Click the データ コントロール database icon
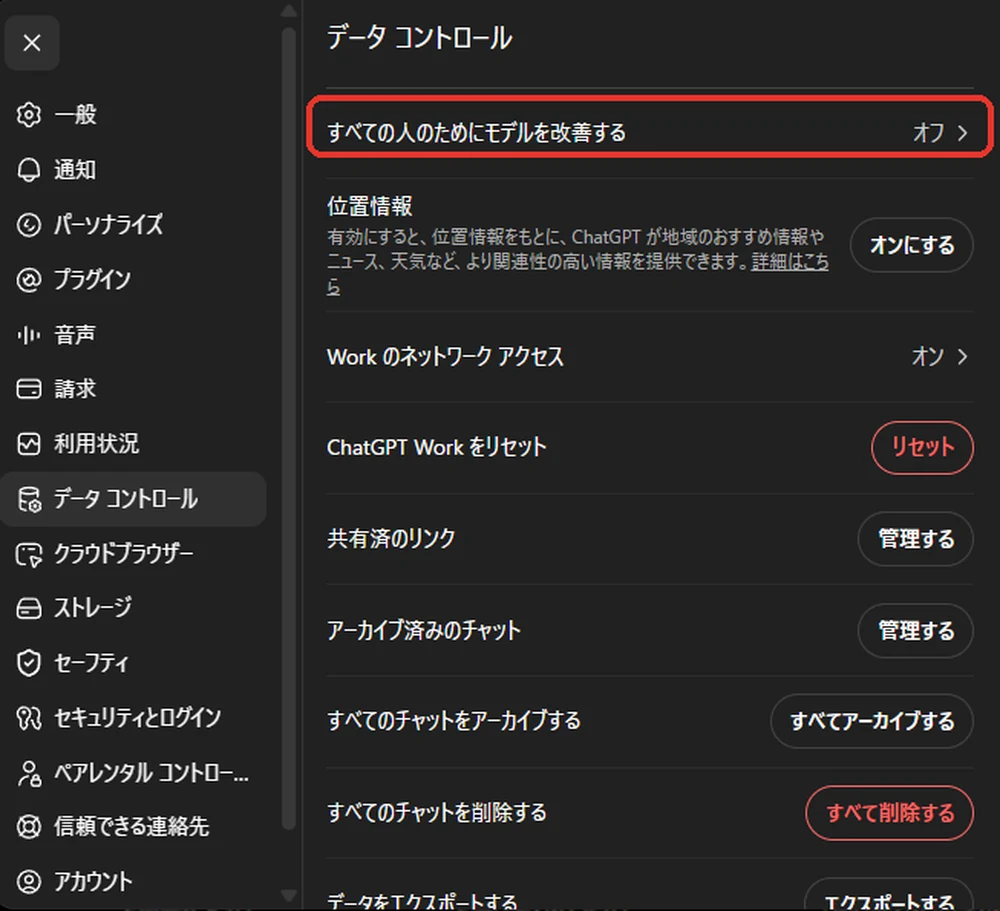The image size is (1000, 911). click(x=29, y=499)
